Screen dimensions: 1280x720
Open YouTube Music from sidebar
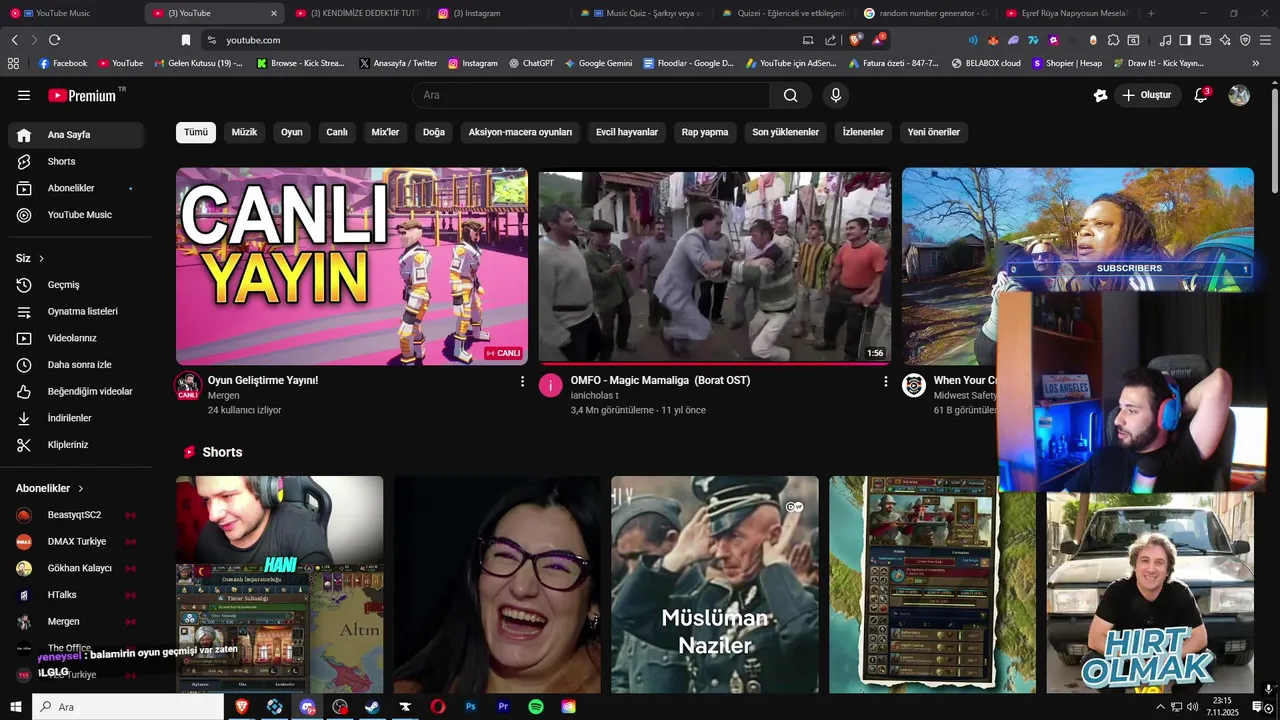[x=76, y=215]
